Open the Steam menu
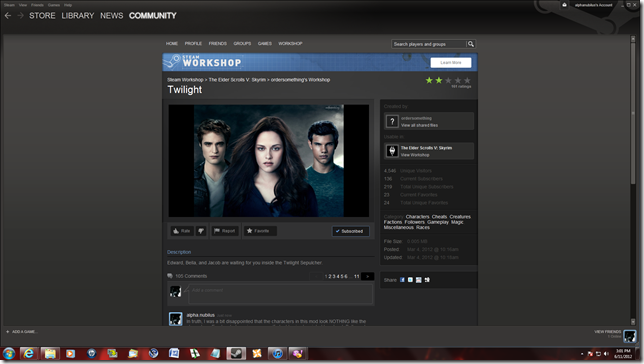This screenshot has width=644, height=364. [9, 5]
